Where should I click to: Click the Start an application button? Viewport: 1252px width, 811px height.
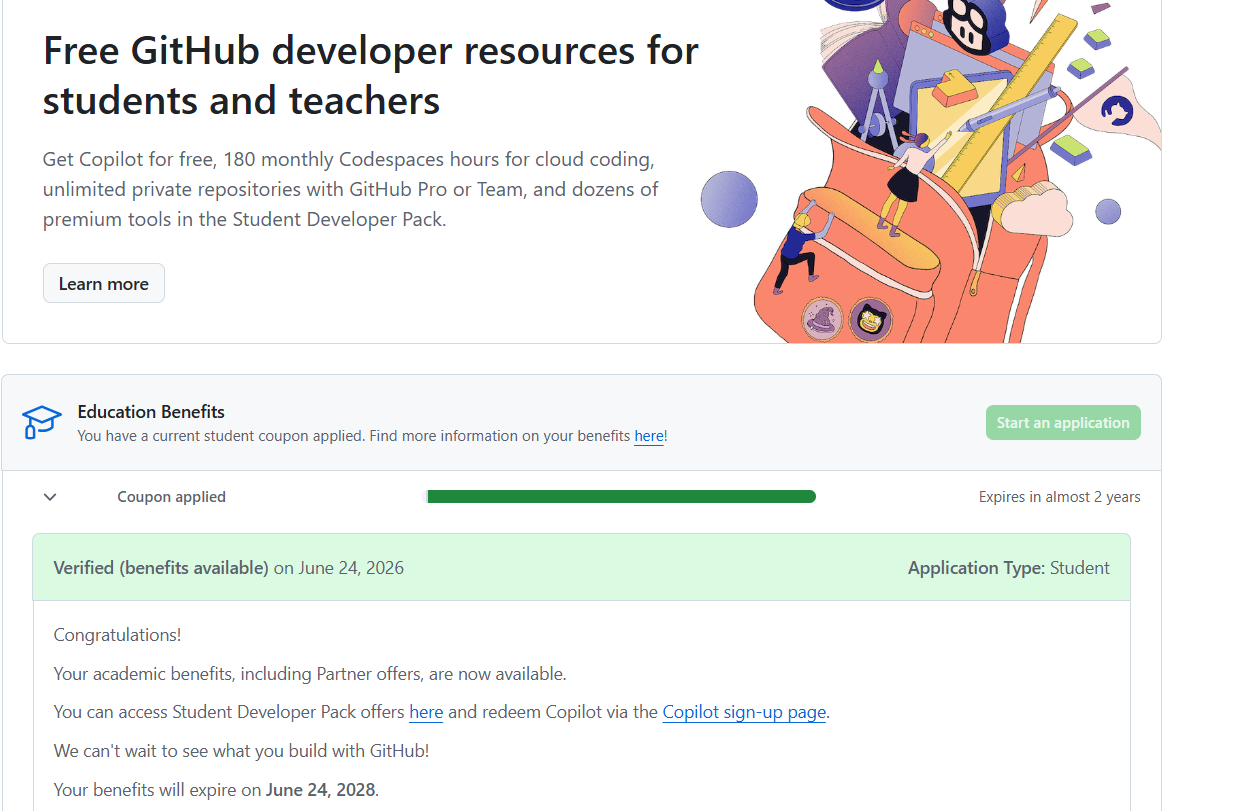pyautogui.click(x=1063, y=422)
